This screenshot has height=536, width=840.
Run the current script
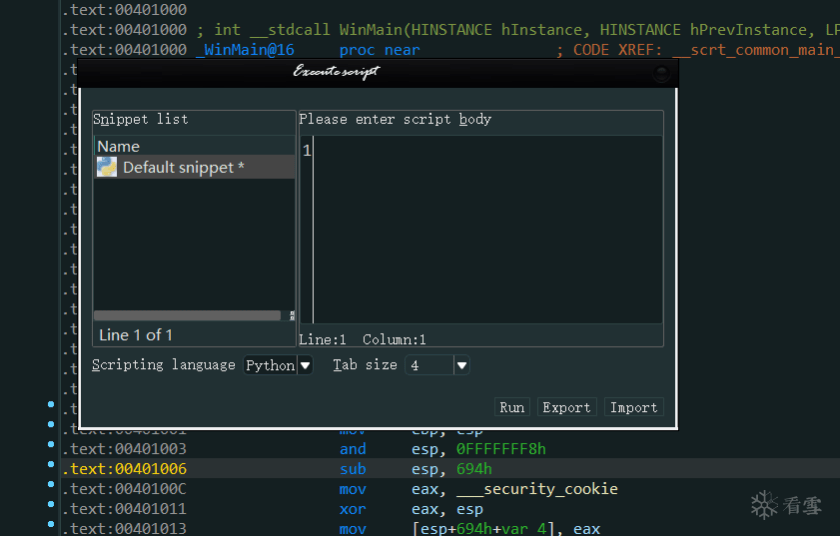click(x=512, y=407)
